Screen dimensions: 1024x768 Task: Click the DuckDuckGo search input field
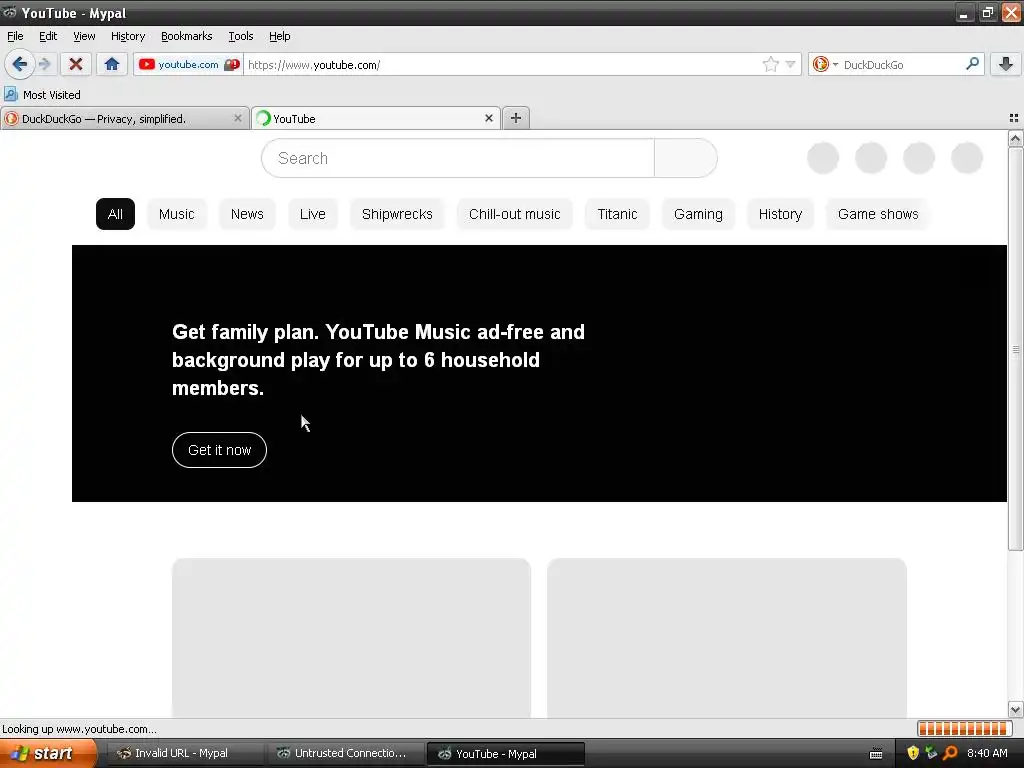901,65
